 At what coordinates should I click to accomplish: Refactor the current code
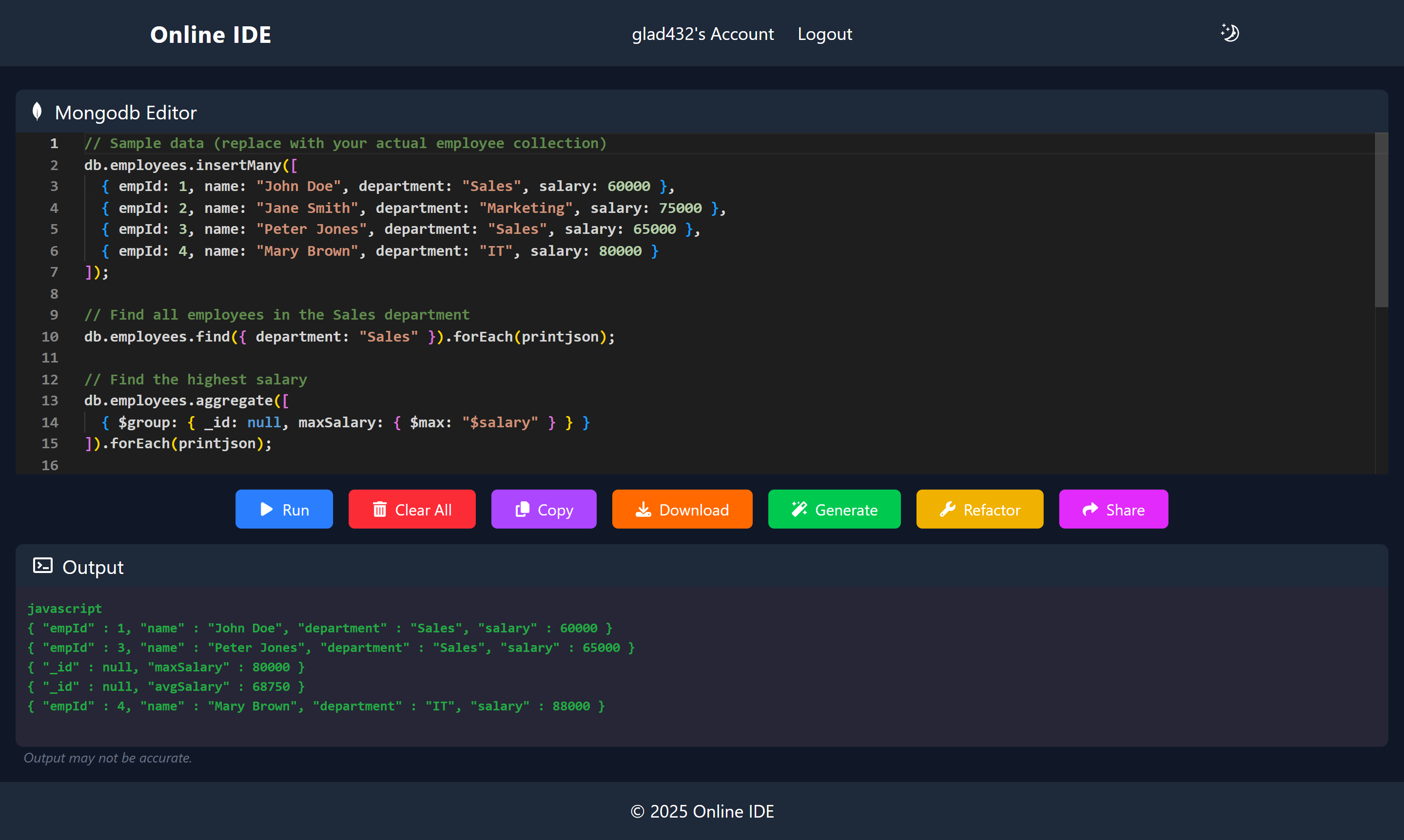tap(980, 509)
